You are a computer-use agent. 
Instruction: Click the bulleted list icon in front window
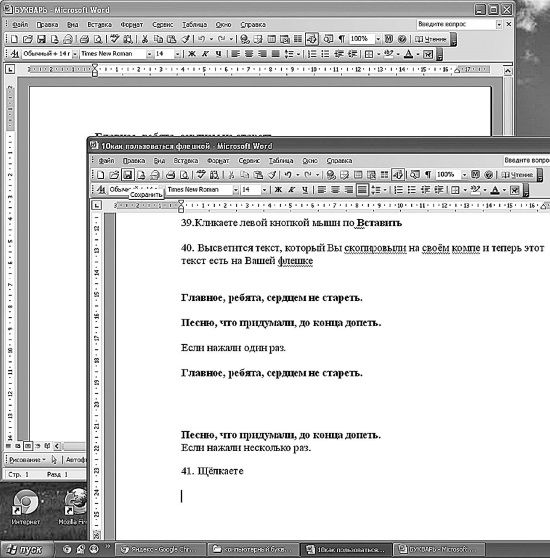click(412, 190)
